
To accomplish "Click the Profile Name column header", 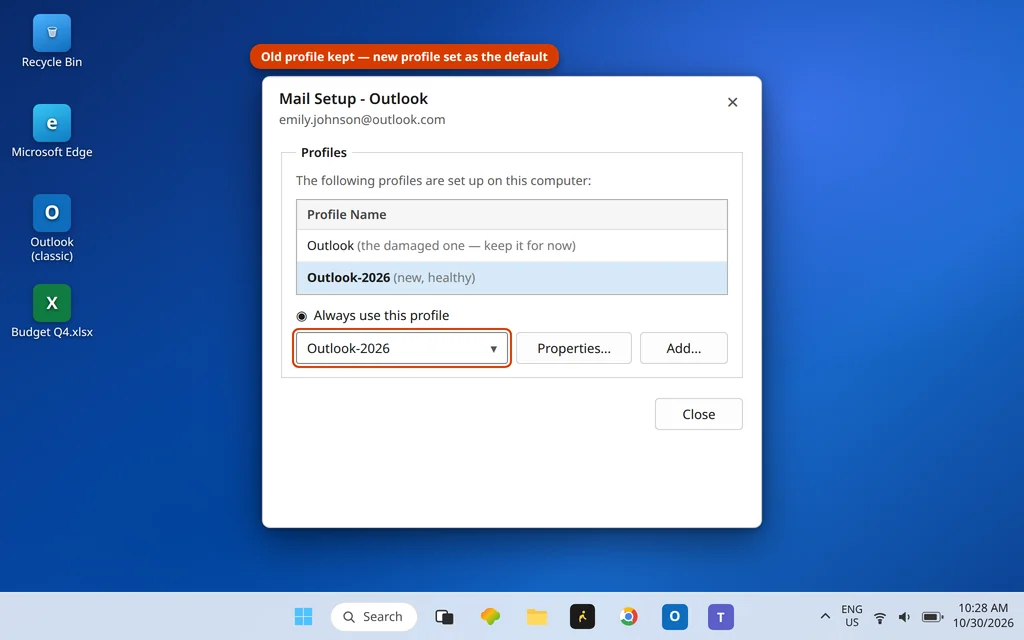I will [x=512, y=215].
